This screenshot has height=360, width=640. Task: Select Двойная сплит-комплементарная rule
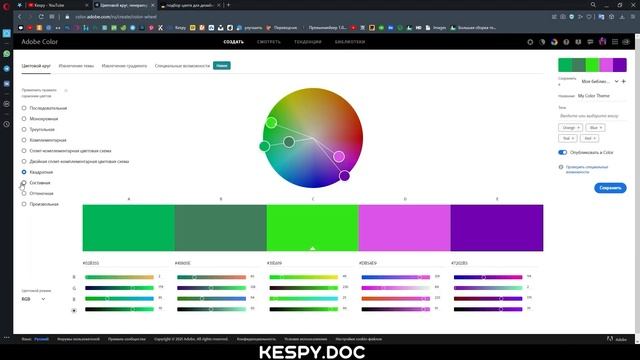76,161
